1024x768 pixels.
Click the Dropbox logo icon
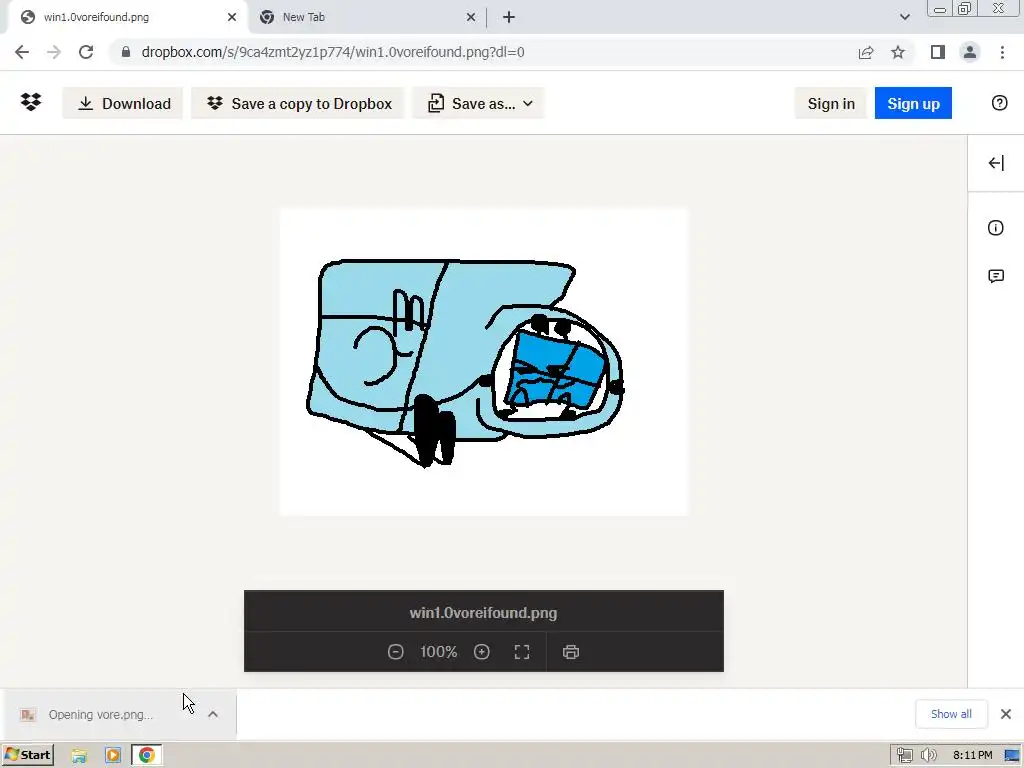31,103
